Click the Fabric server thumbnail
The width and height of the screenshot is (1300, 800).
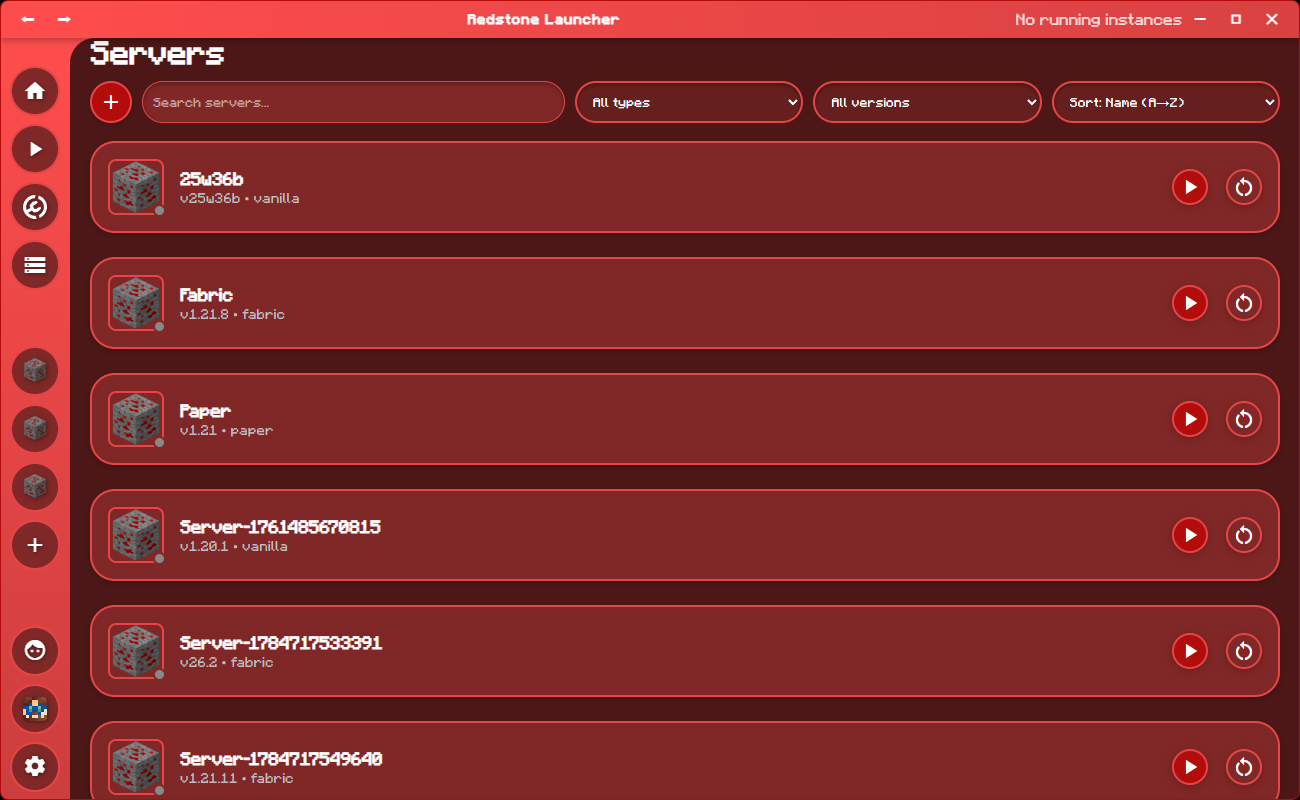[136, 303]
